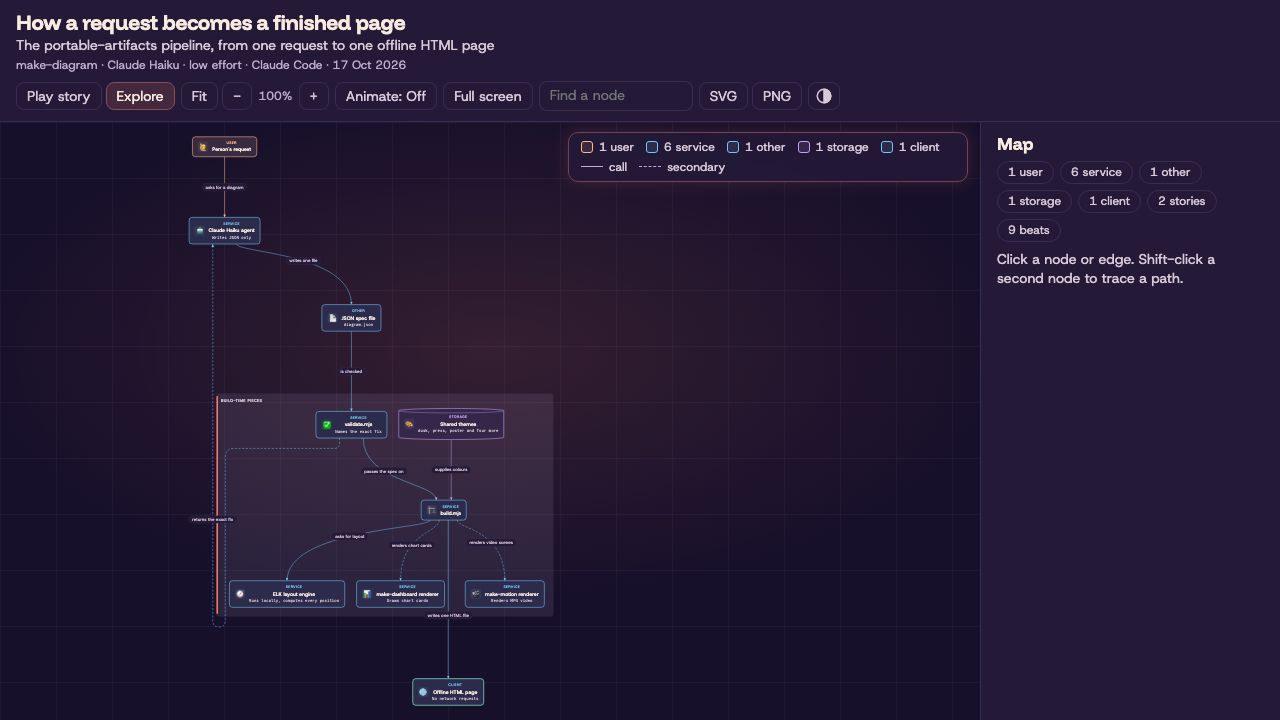Select the 'writes one file' edge label

(x=303, y=260)
